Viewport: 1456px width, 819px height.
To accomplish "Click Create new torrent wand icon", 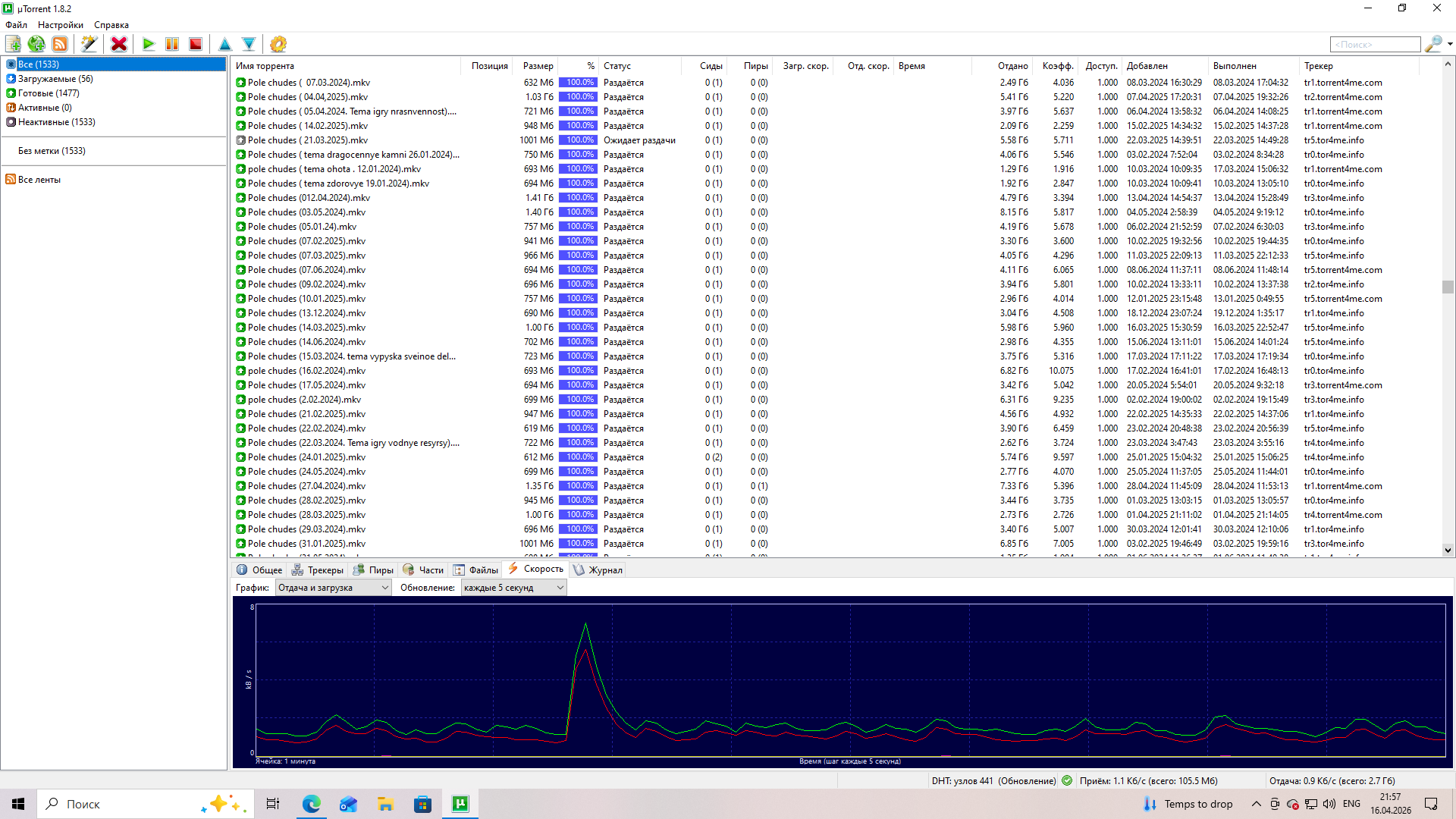I will [89, 44].
